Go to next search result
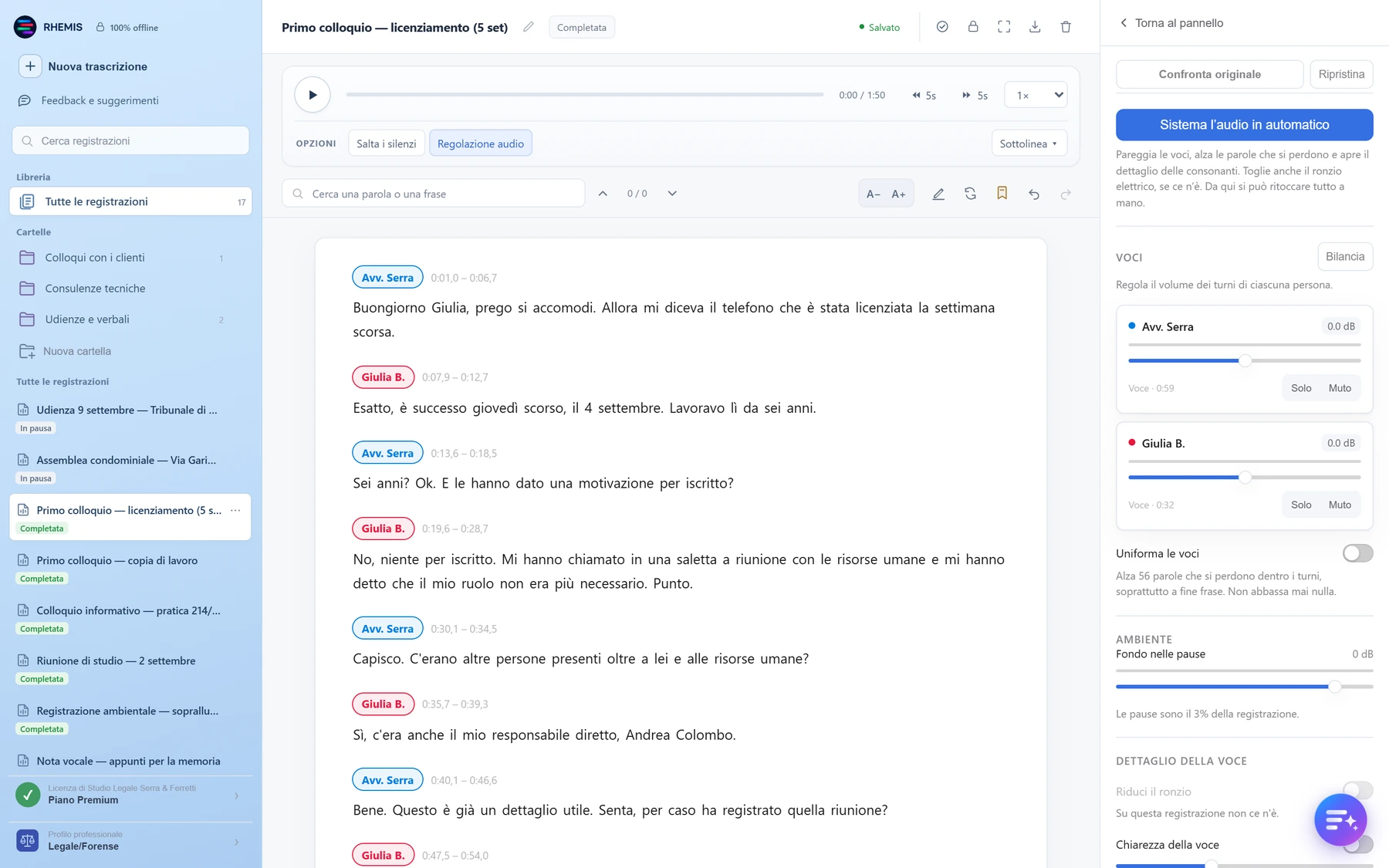This screenshot has height=868, width=1389. pyautogui.click(x=672, y=194)
